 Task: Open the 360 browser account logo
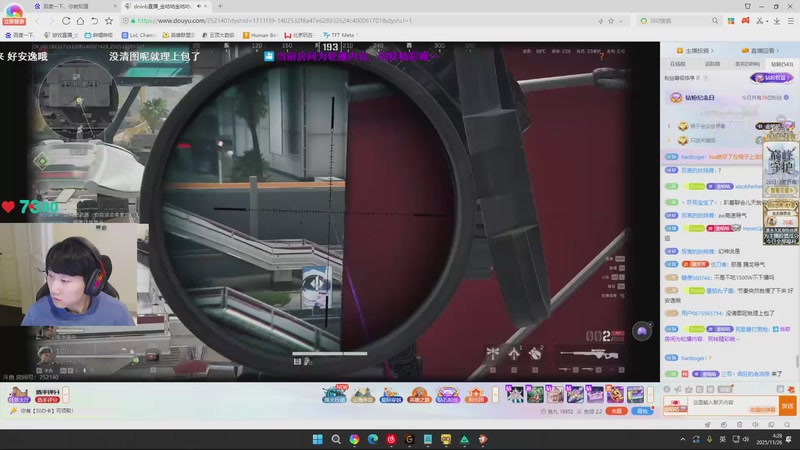point(14,14)
